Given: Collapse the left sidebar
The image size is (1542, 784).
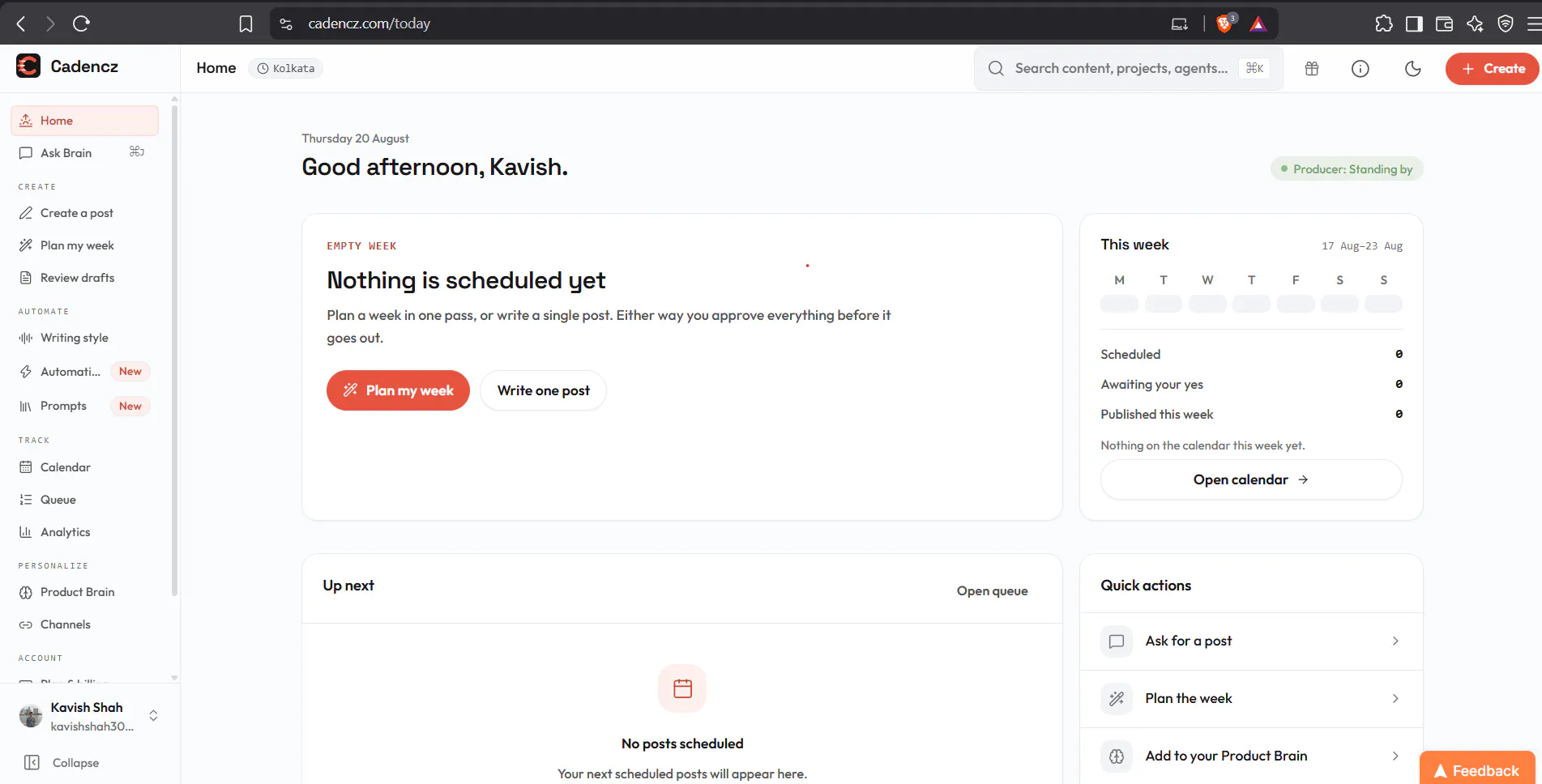Looking at the screenshot, I should pyautogui.click(x=62, y=763).
